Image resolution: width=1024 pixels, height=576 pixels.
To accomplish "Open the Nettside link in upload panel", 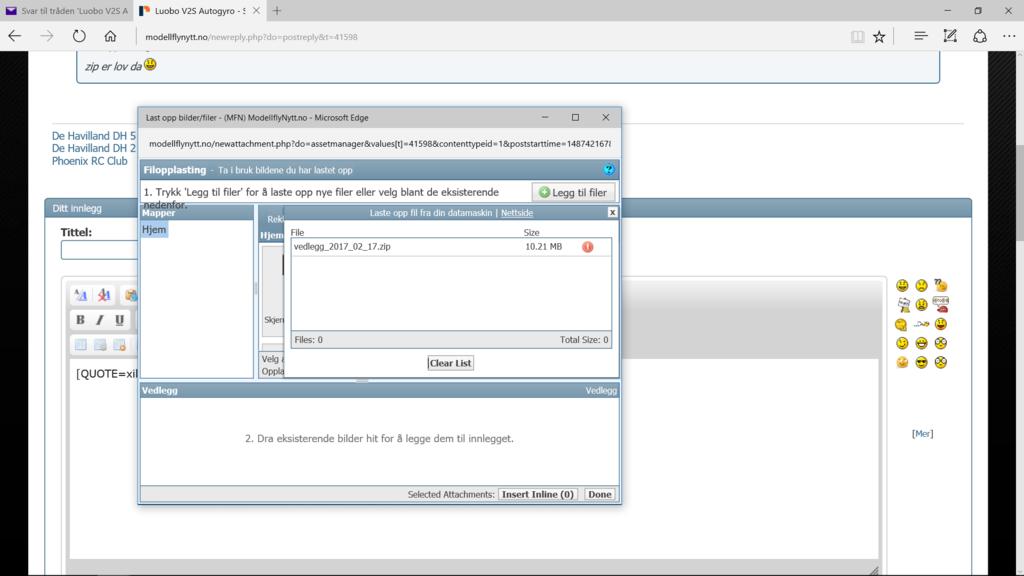I will (x=517, y=213).
